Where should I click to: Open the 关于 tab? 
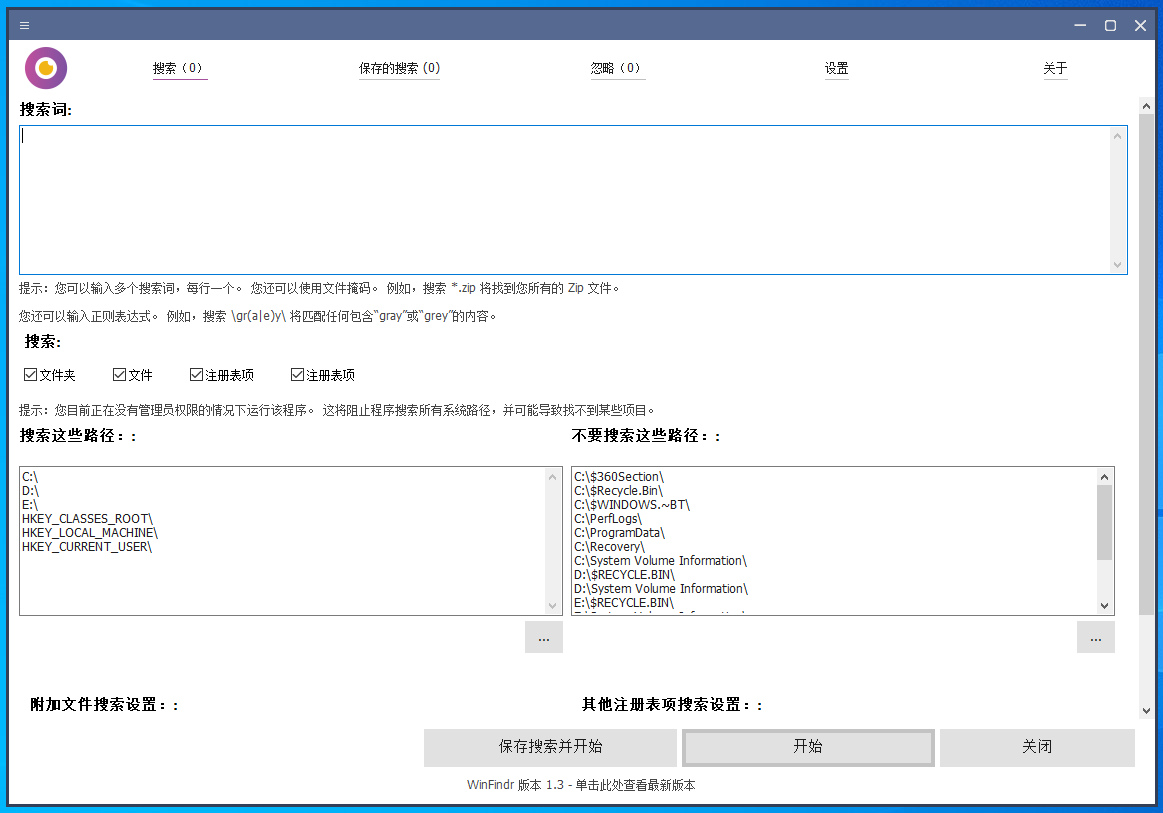click(x=1055, y=69)
